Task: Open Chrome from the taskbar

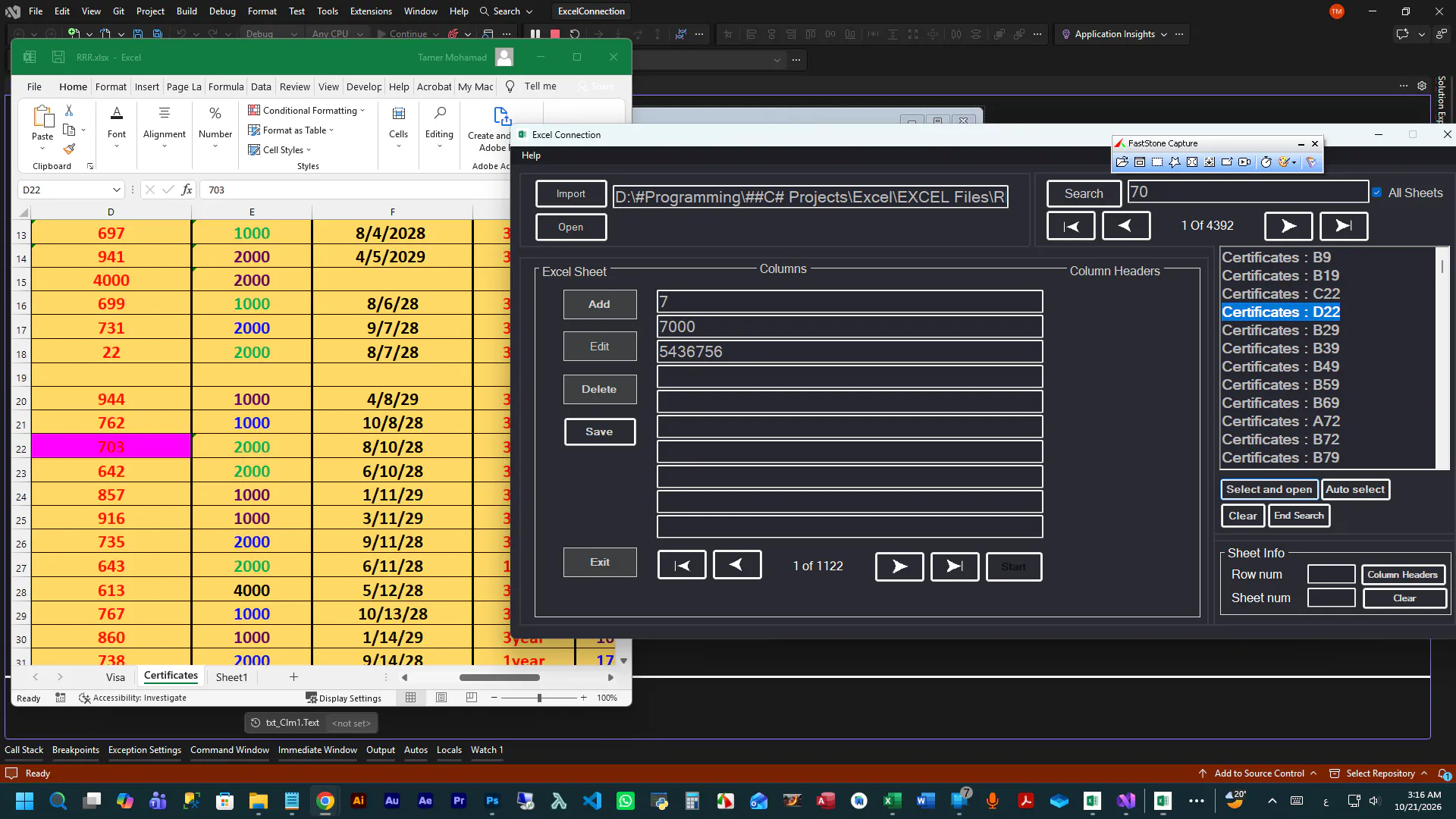Action: click(325, 801)
